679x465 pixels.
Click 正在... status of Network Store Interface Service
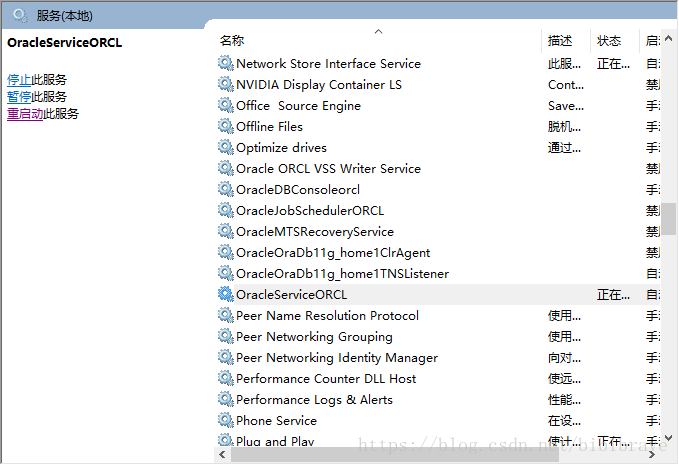pos(613,64)
